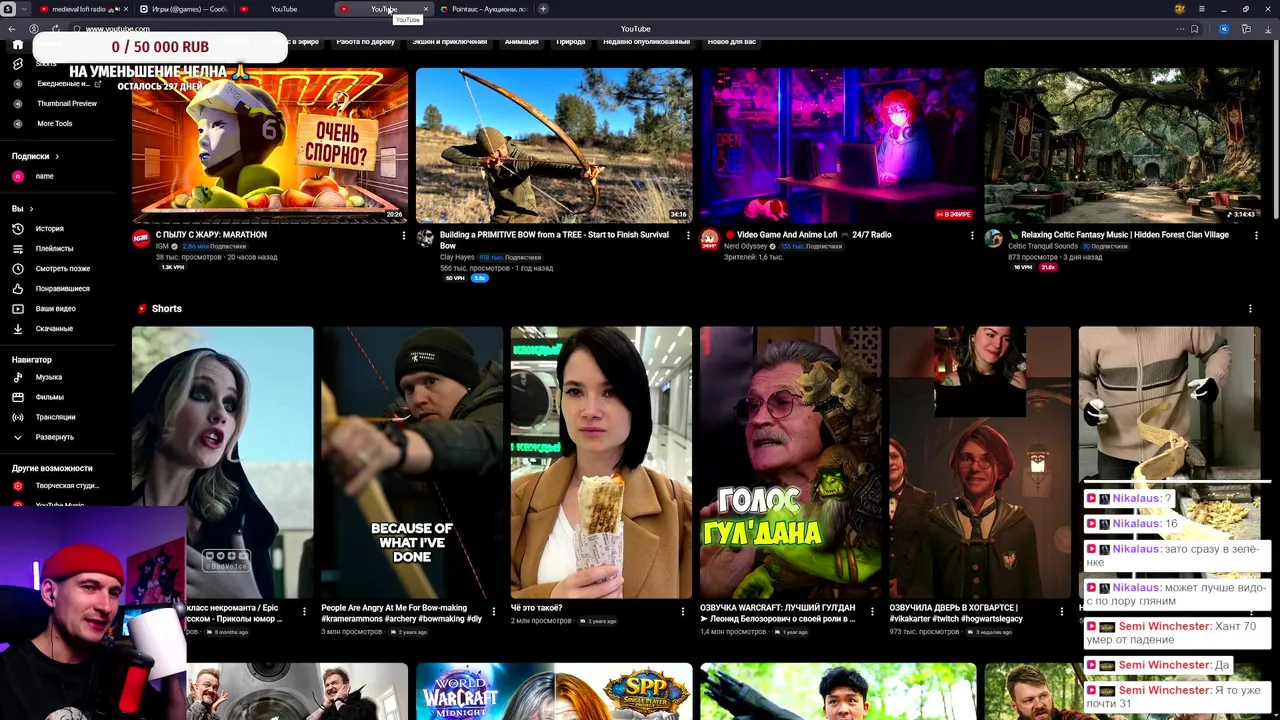Image resolution: width=1280 pixels, height=720 pixels.
Task: Open 'Building a PRIMITIVE BOW' video title
Action: 554,240
